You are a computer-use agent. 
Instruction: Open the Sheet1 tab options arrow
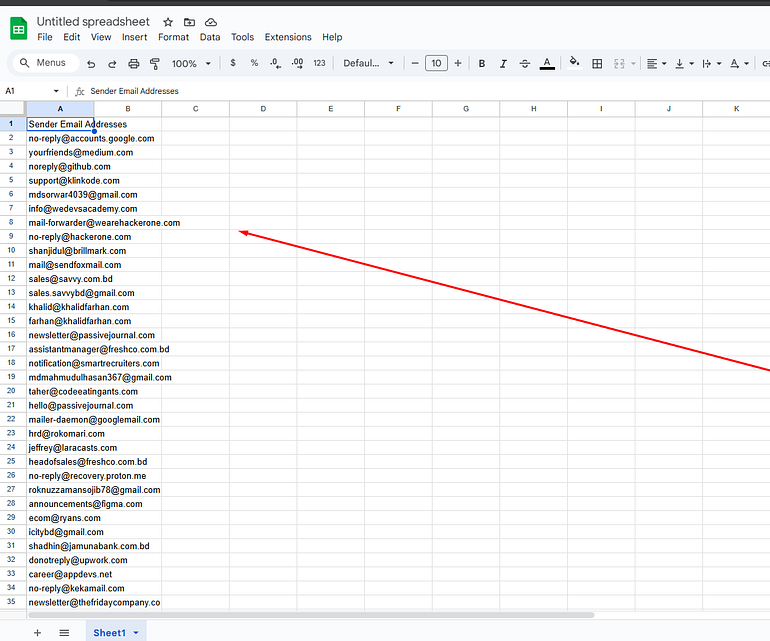tap(136, 633)
